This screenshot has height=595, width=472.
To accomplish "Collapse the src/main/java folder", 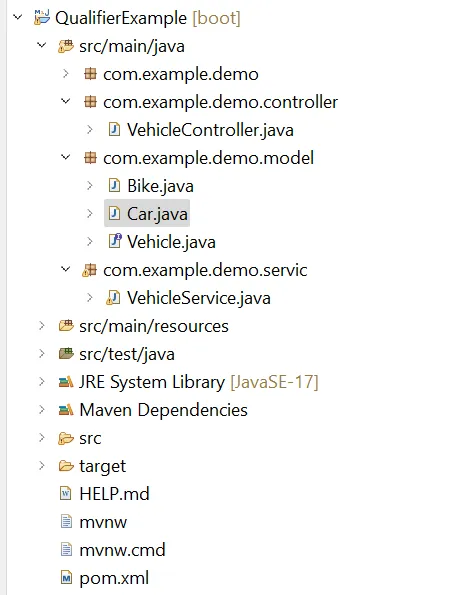I will click(x=41, y=46).
